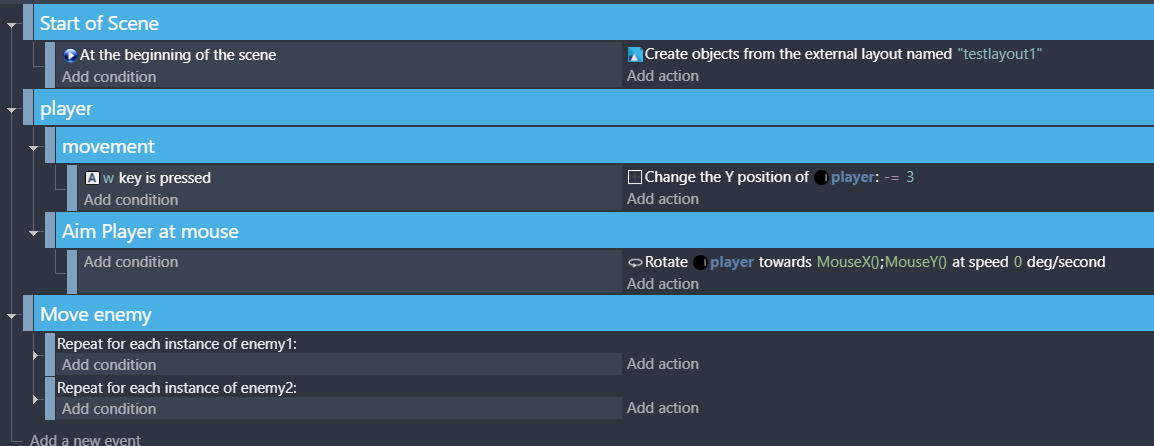This screenshot has height=446, width=1154.
Task: Click Add a new event link
Action: tap(85, 440)
